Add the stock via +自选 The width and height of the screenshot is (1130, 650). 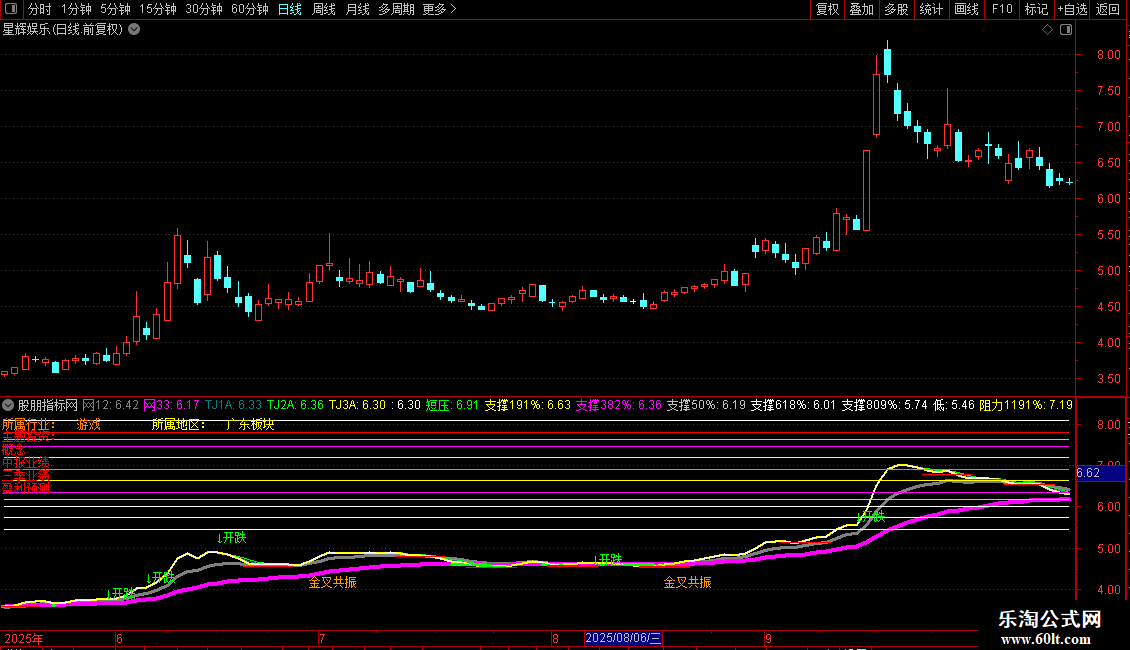1072,10
